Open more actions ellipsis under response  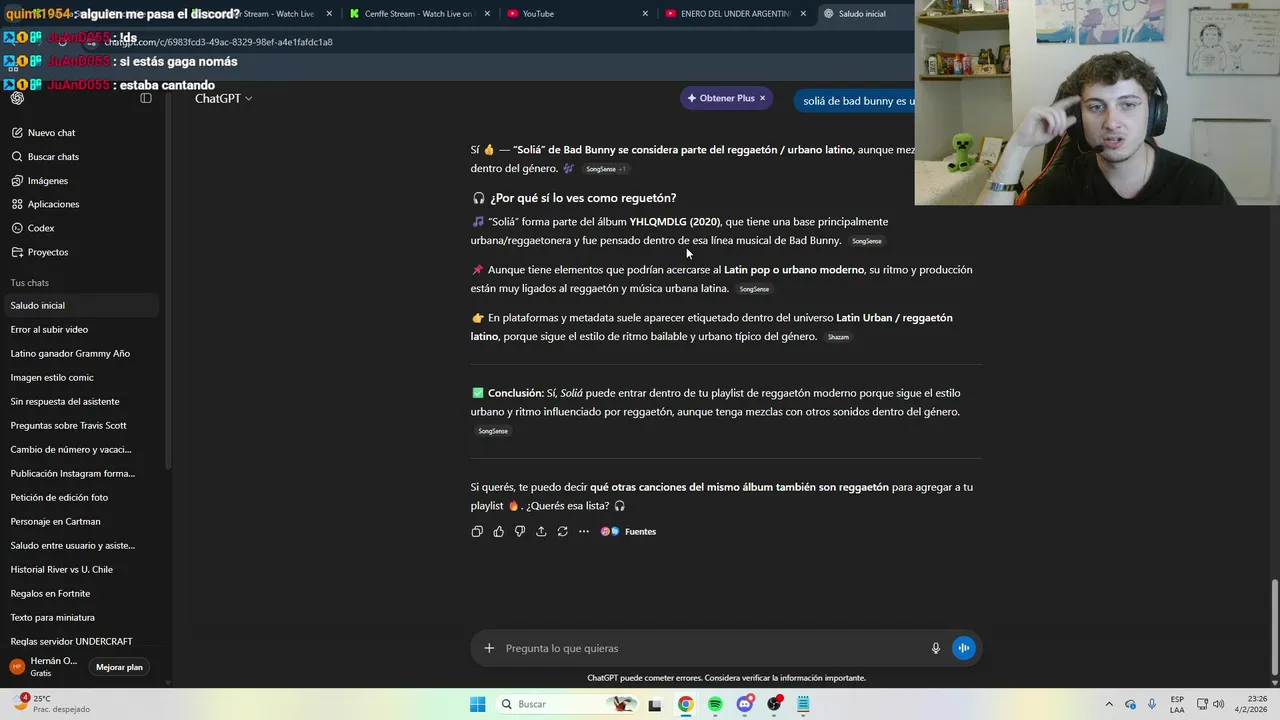coord(584,531)
